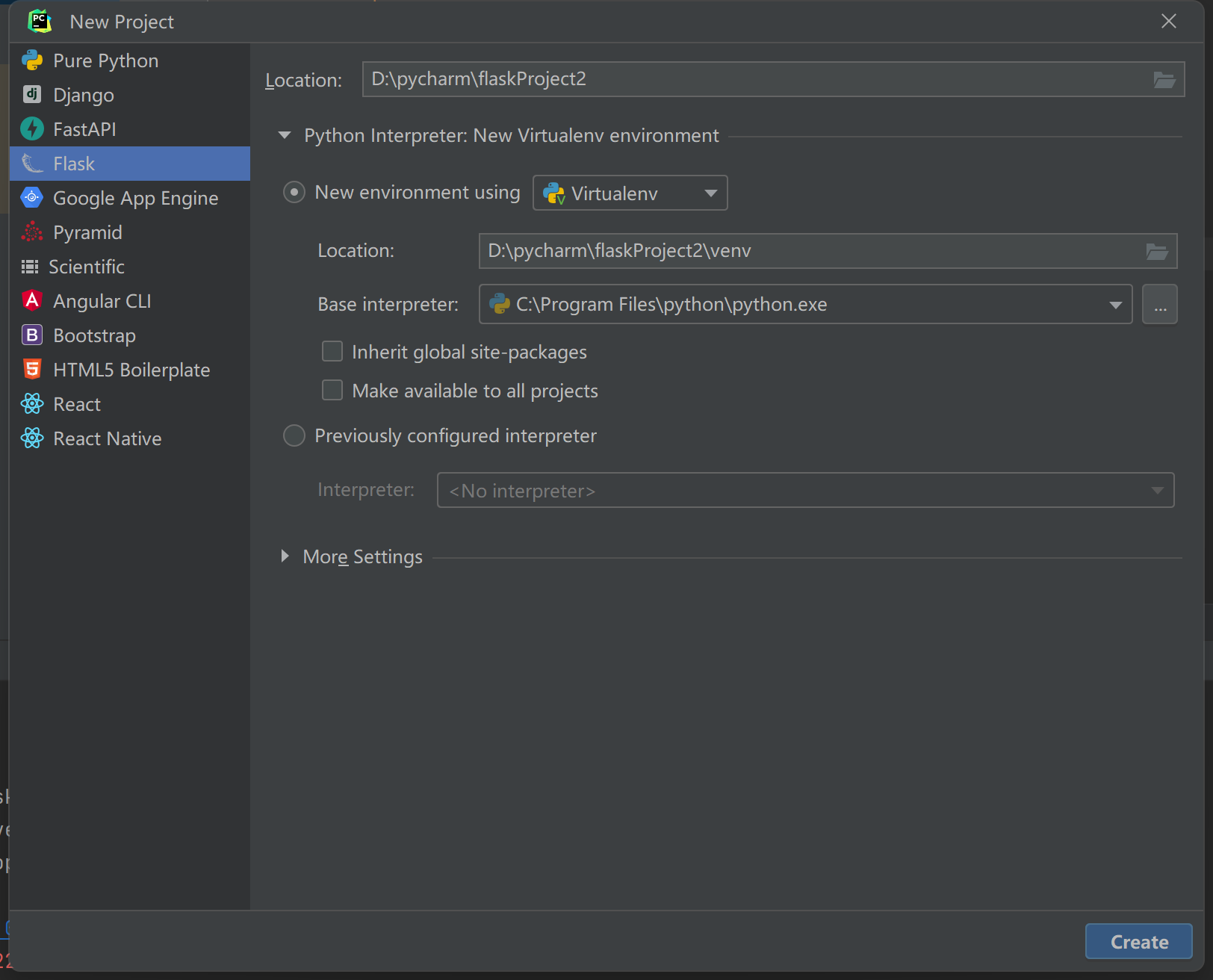Select Previously configured interpreter radio button
This screenshot has height=980, width=1213.
click(x=294, y=435)
